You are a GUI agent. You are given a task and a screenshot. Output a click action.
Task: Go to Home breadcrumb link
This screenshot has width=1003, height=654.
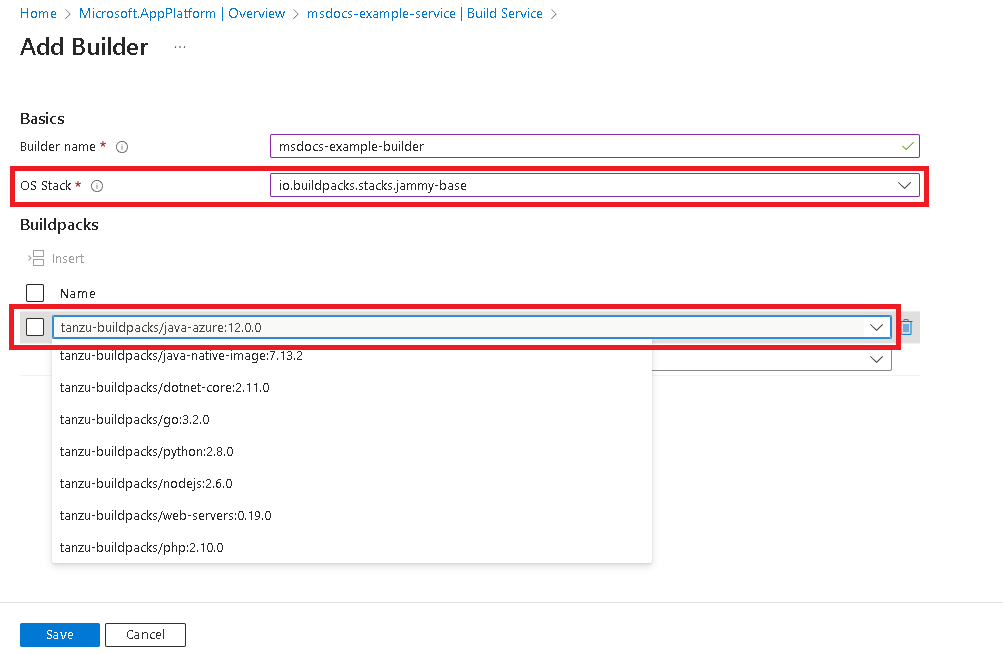coord(38,13)
